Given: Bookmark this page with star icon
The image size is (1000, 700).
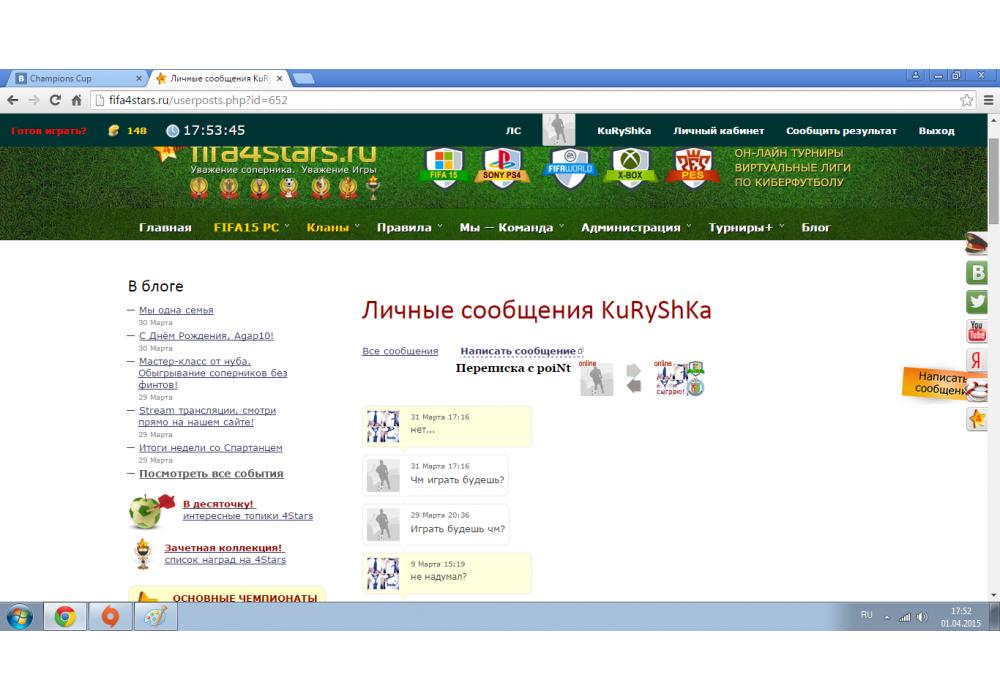Looking at the screenshot, I should point(967,100).
